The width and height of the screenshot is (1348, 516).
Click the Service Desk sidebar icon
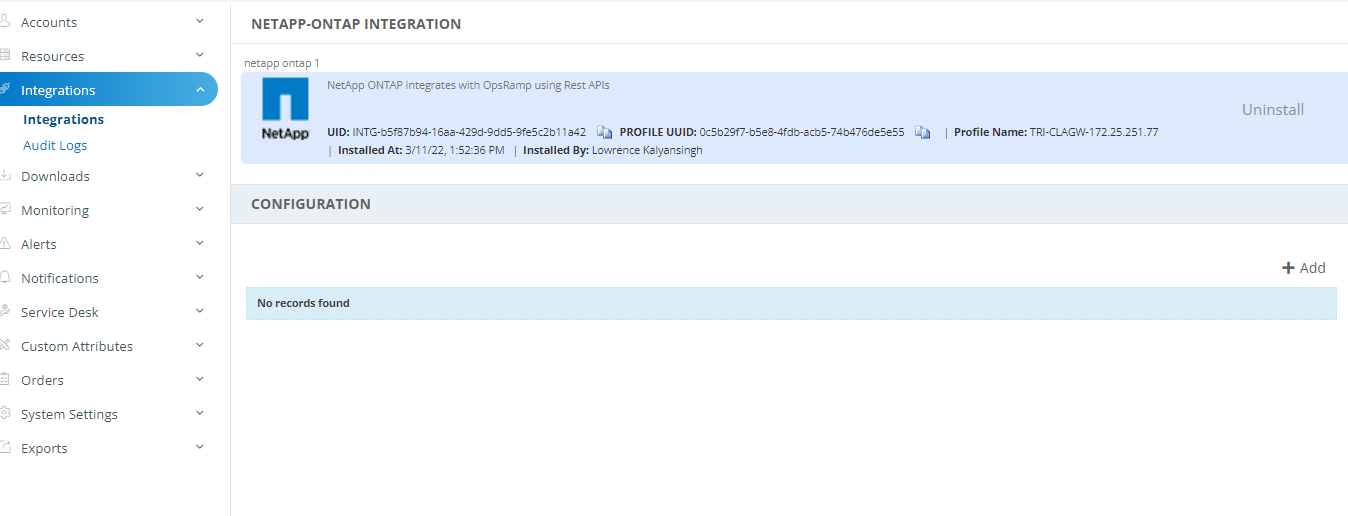click(x=5, y=312)
